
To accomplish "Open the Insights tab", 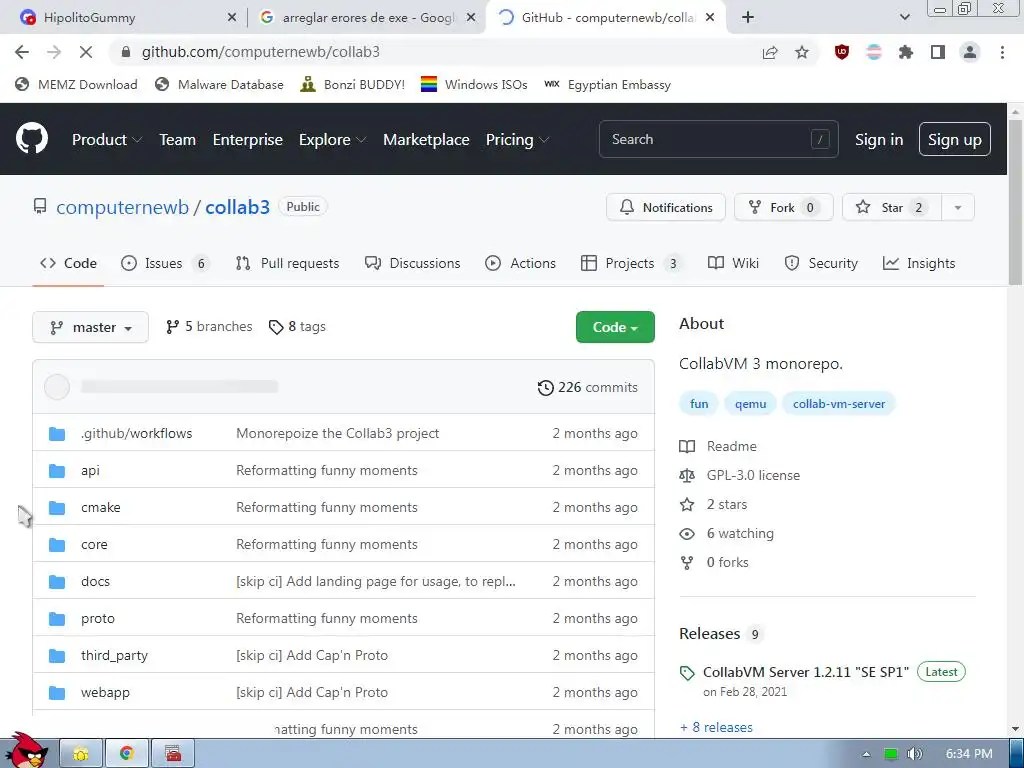I will [x=919, y=264].
